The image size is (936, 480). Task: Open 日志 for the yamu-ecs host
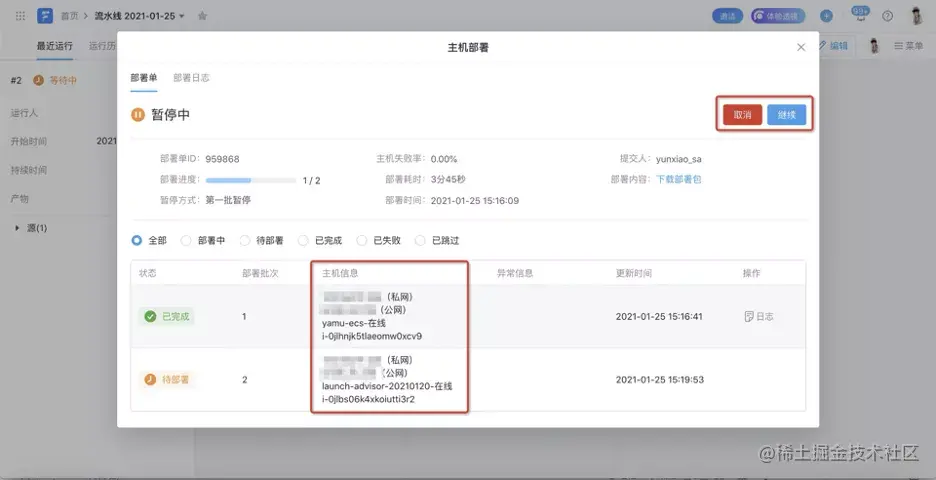coord(759,316)
